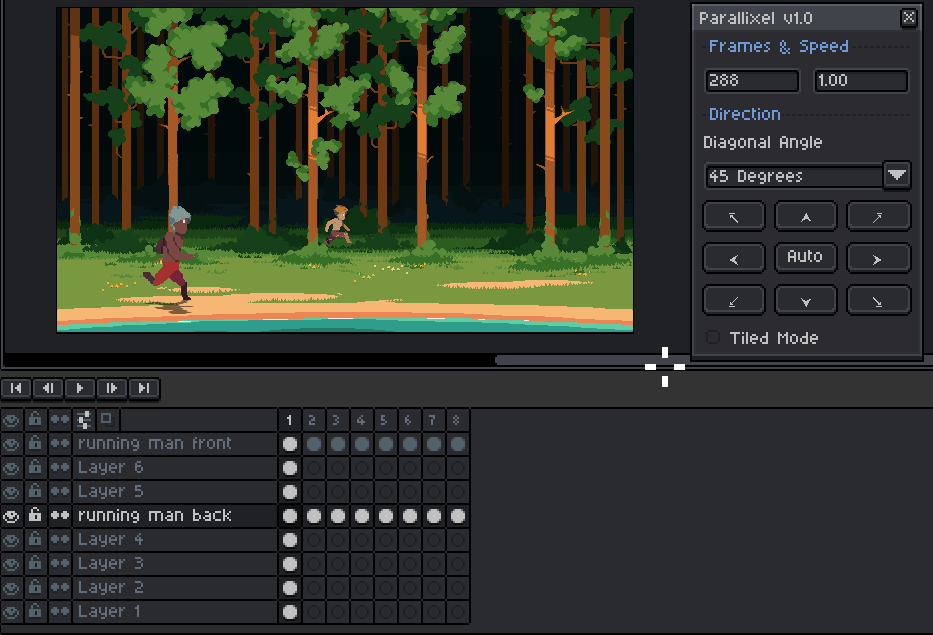Open timeline settings icon in header
Screen dimensions: 933x635
84,420
